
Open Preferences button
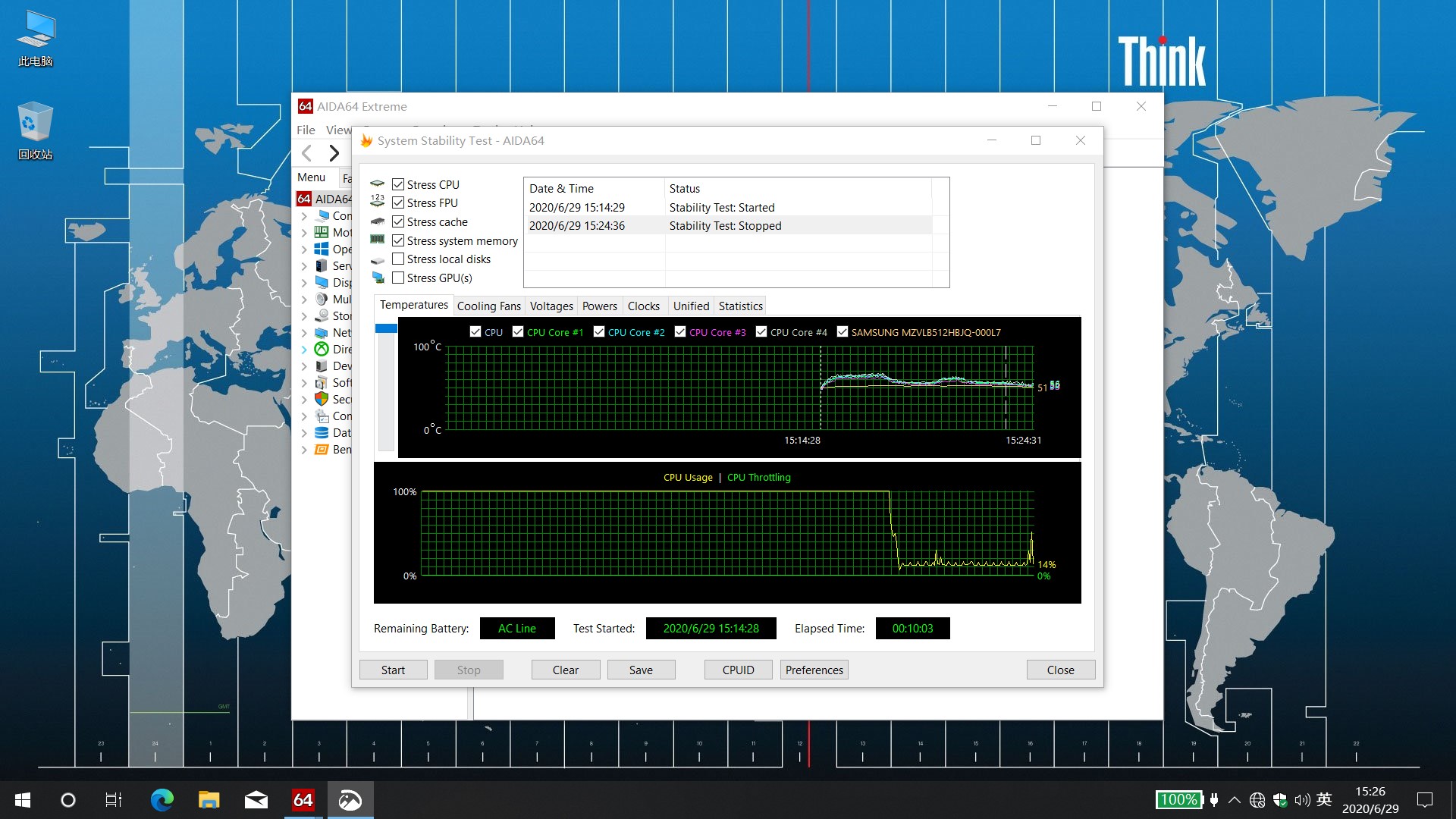pos(814,670)
